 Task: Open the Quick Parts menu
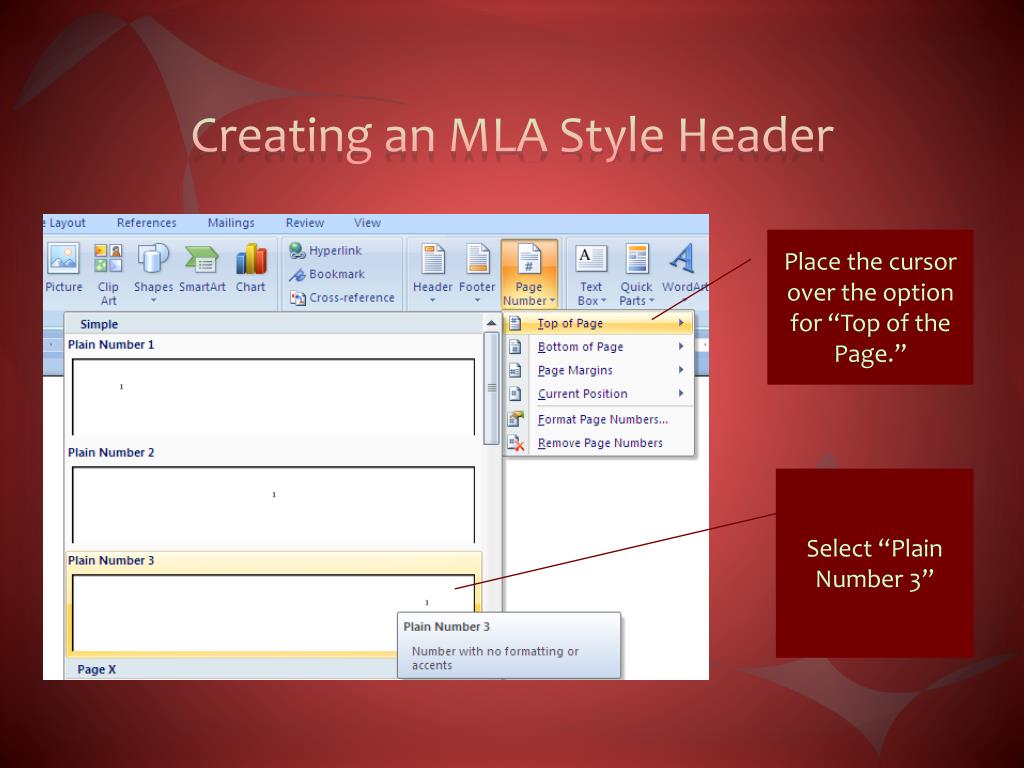[x=636, y=274]
